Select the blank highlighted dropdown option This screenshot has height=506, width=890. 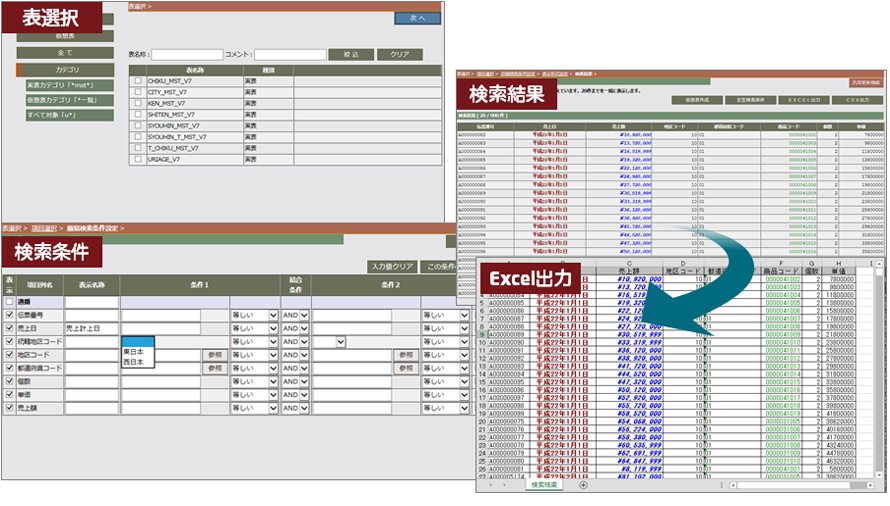pyautogui.click(x=138, y=342)
